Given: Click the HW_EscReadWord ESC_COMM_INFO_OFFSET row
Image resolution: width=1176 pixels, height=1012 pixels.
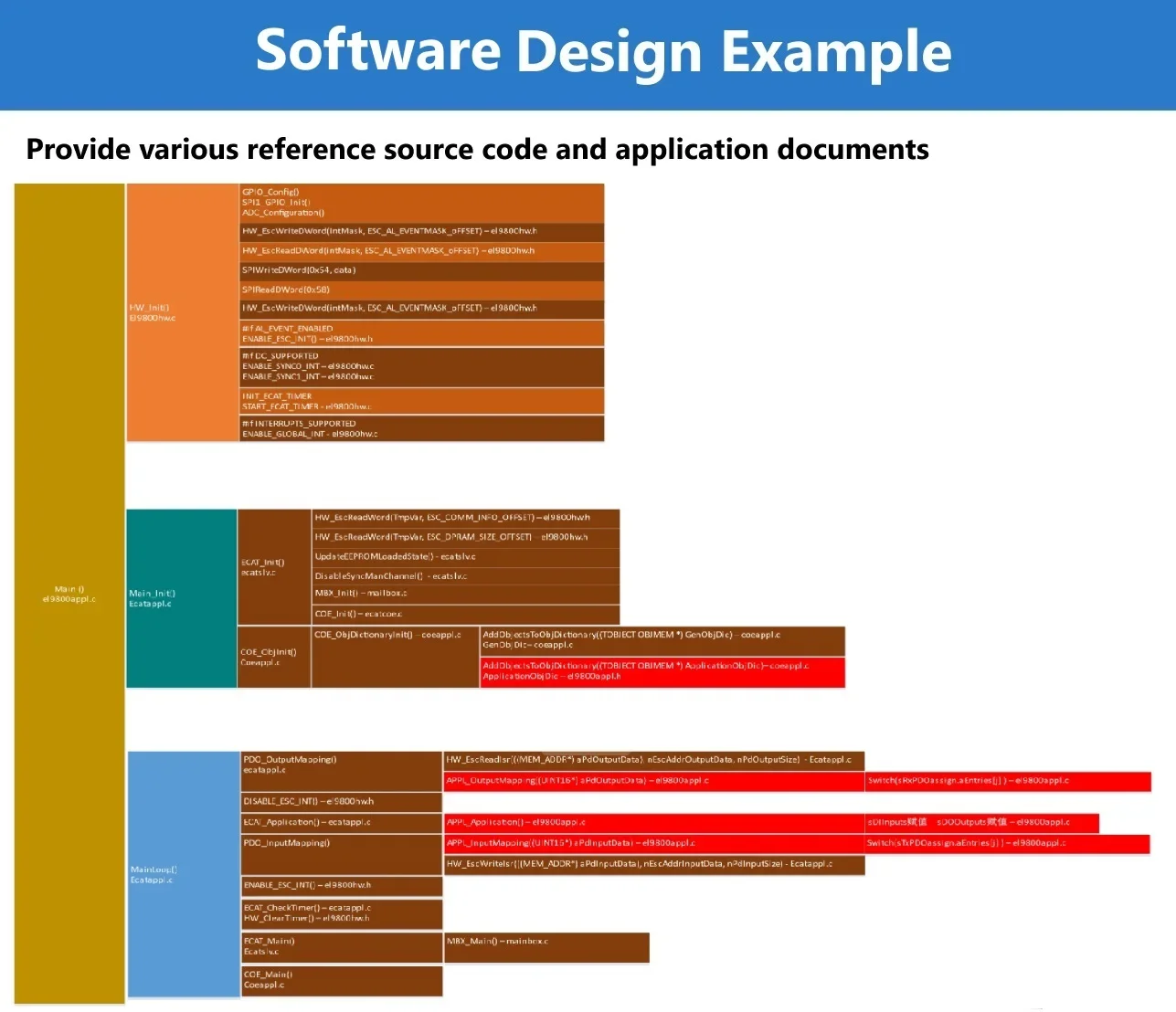Looking at the screenshot, I should [x=466, y=518].
